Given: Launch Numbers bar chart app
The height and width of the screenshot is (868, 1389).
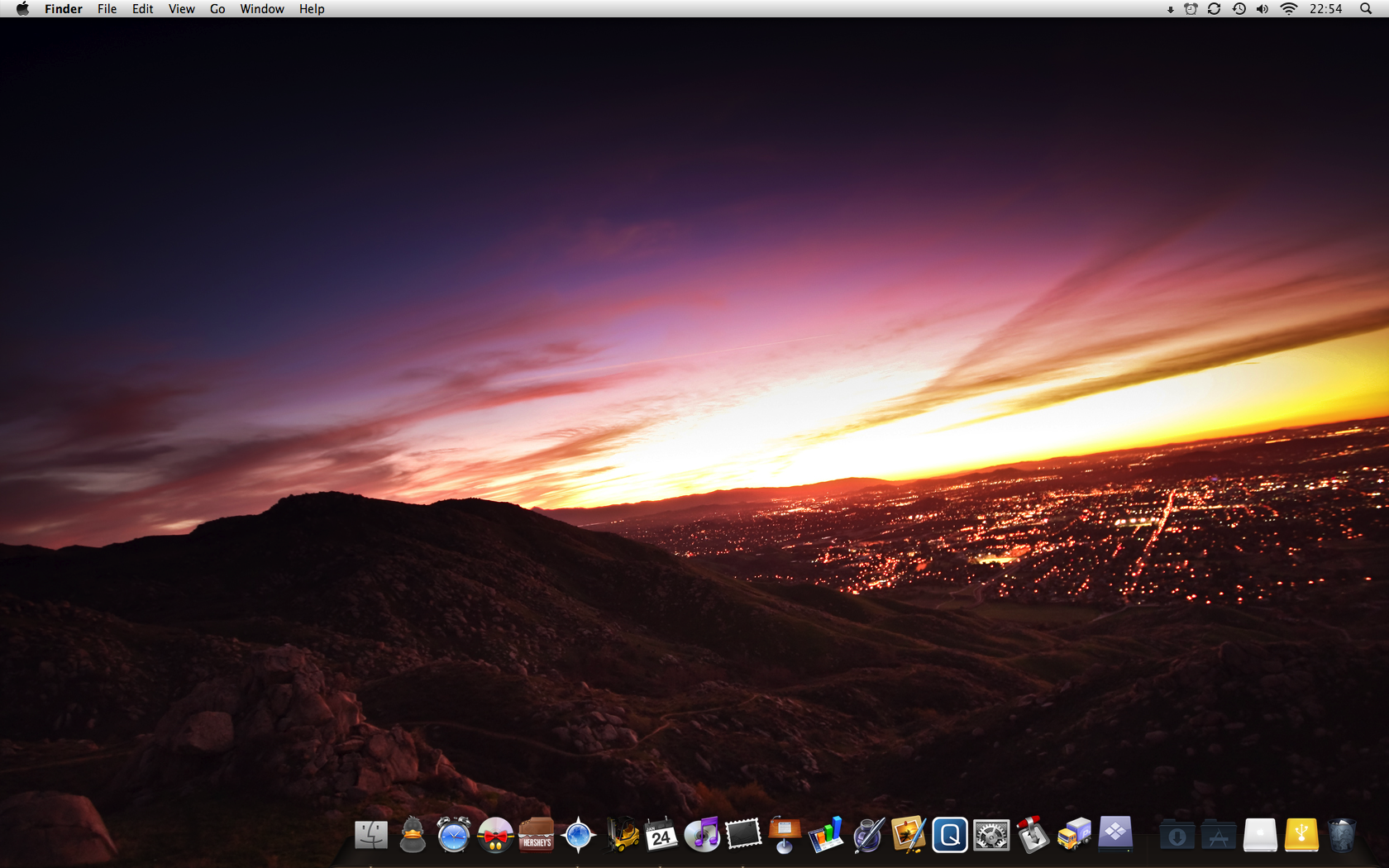Looking at the screenshot, I should 826,835.
